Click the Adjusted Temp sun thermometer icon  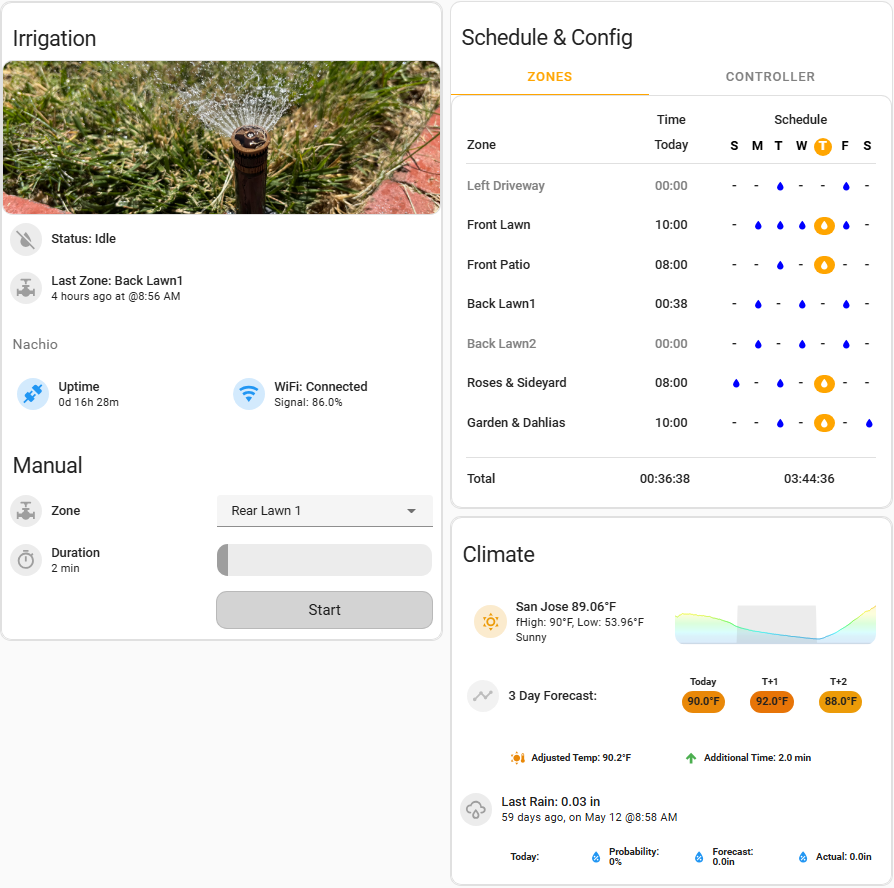tap(518, 758)
